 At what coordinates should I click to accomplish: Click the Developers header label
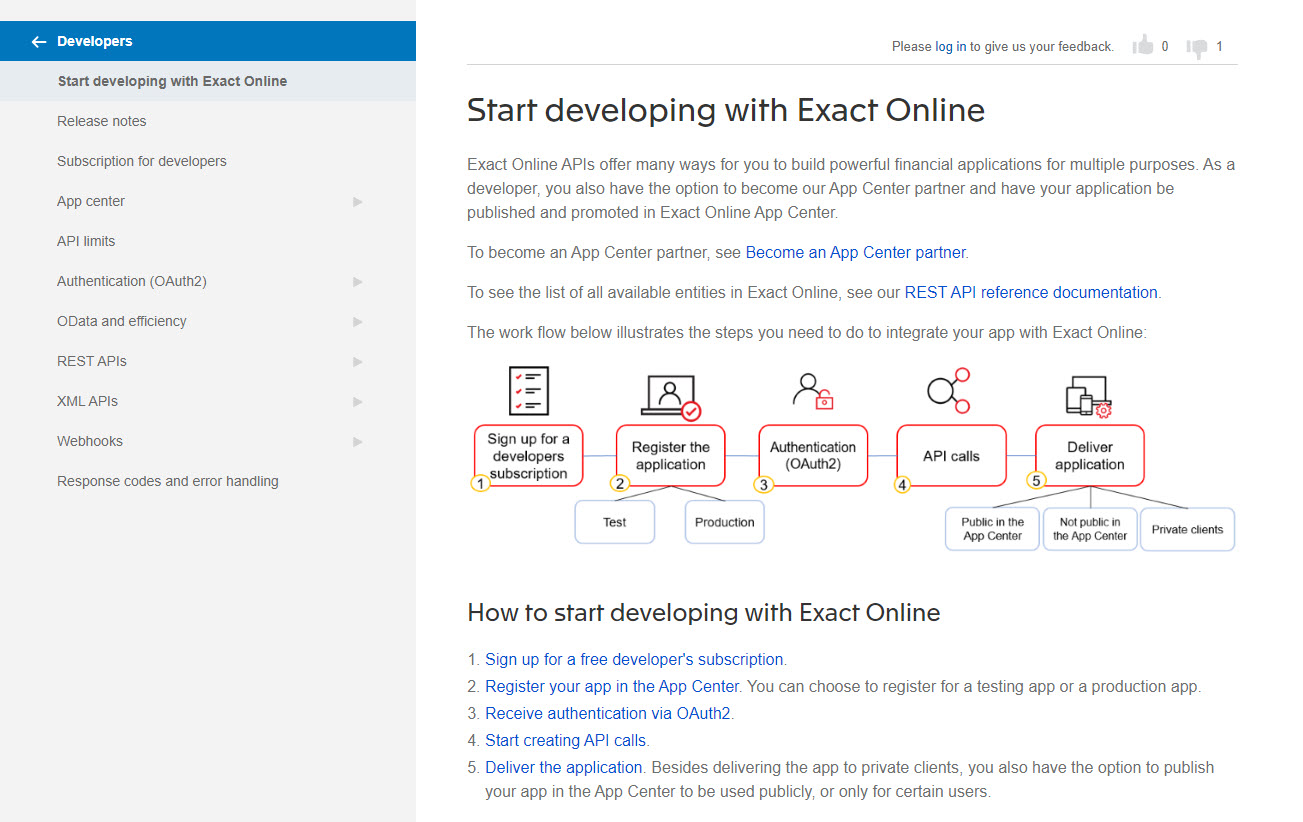pyautogui.click(x=95, y=41)
